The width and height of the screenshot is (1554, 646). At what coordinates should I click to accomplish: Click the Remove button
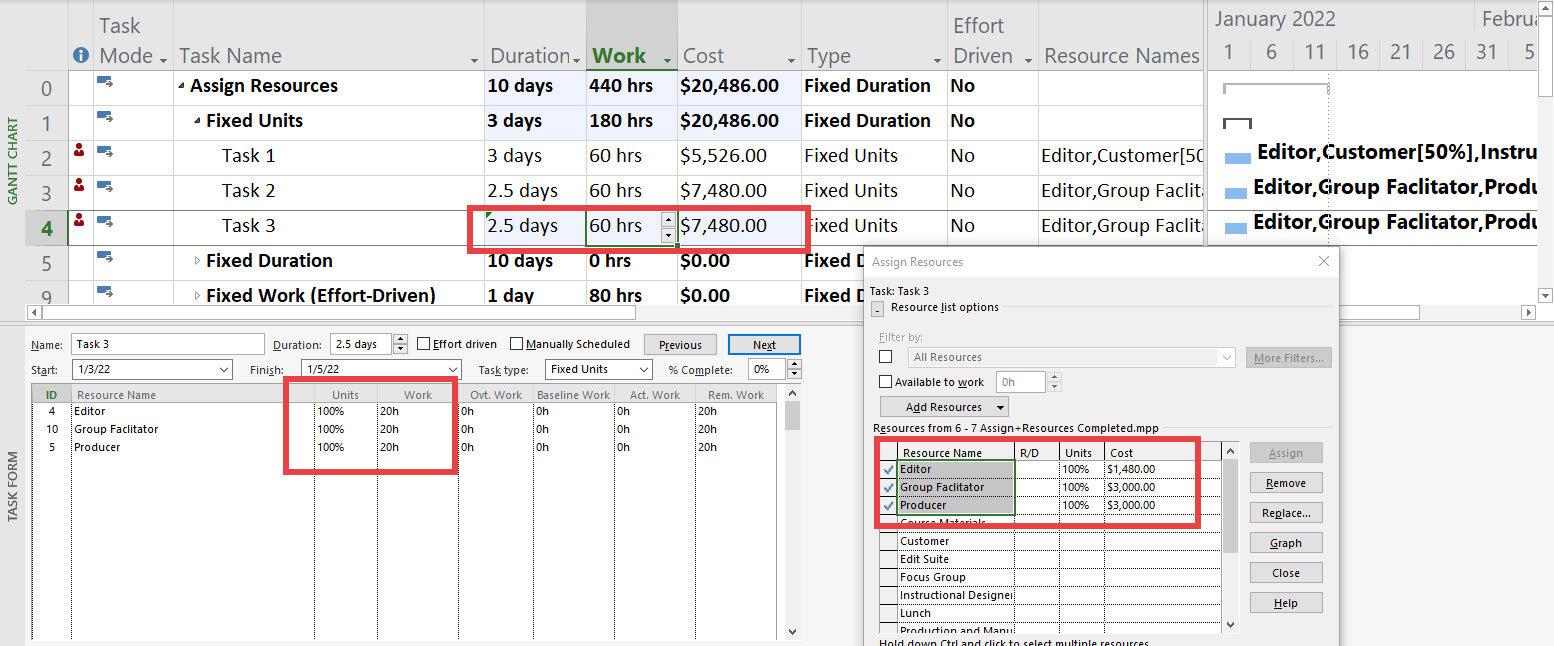[1286, 483]
